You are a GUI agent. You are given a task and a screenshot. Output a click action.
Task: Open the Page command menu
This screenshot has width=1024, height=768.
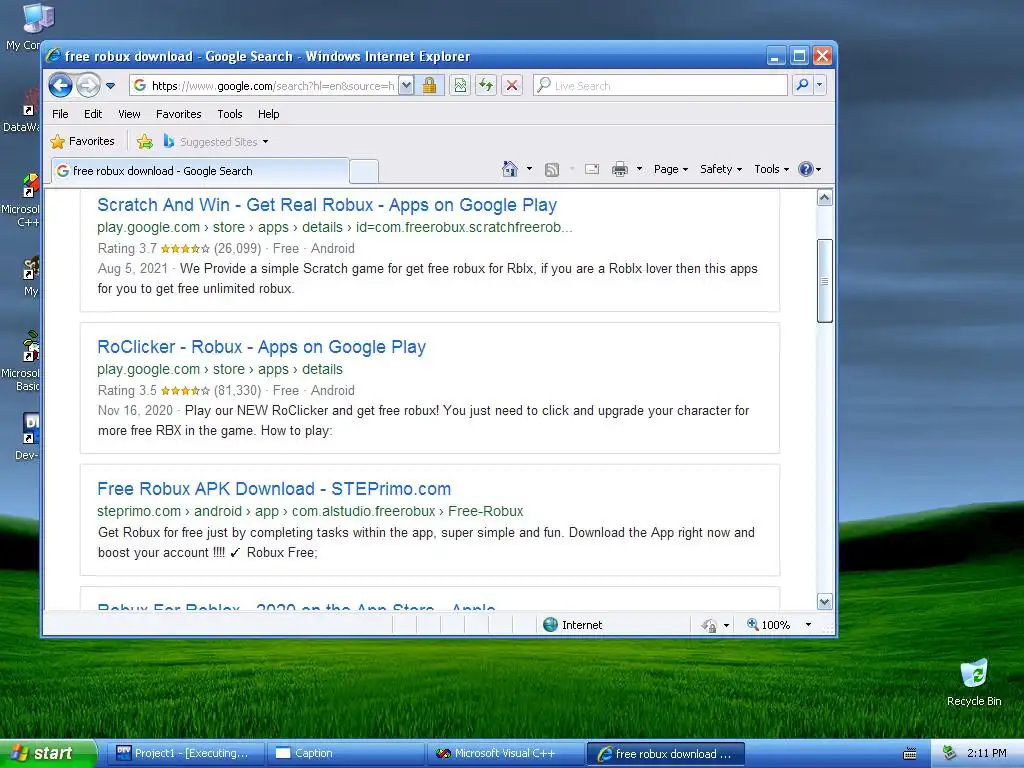pos(671,169)
